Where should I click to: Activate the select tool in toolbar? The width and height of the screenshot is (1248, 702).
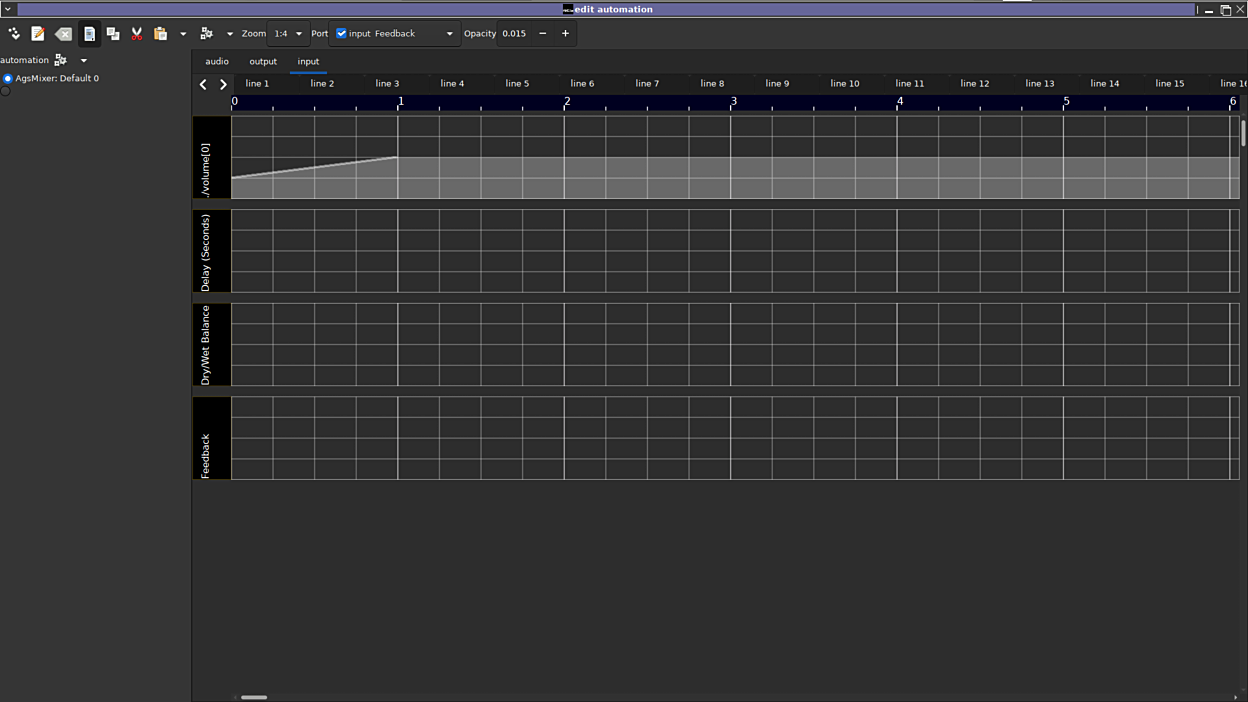click(89, 34)
